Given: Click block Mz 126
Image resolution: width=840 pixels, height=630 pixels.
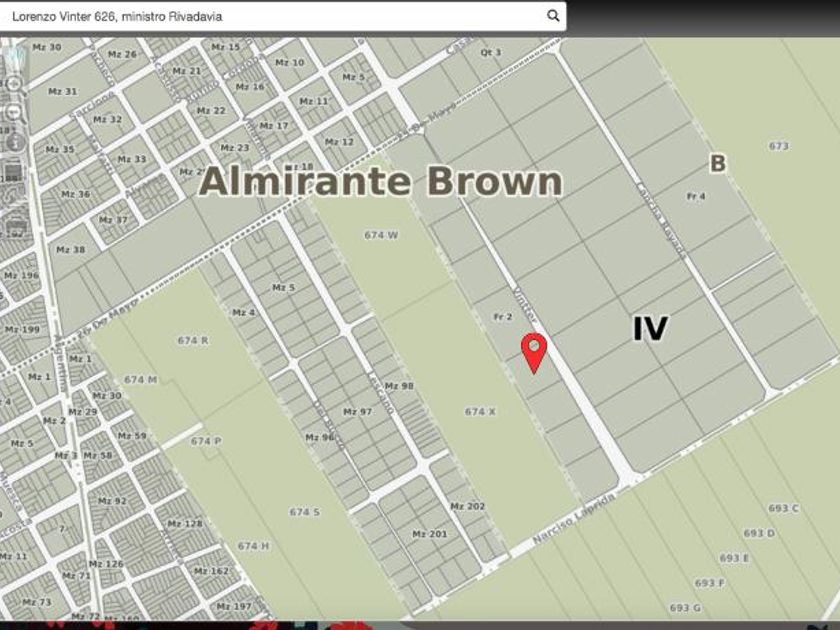Looking at the screenshot, I should pos(106,564).
